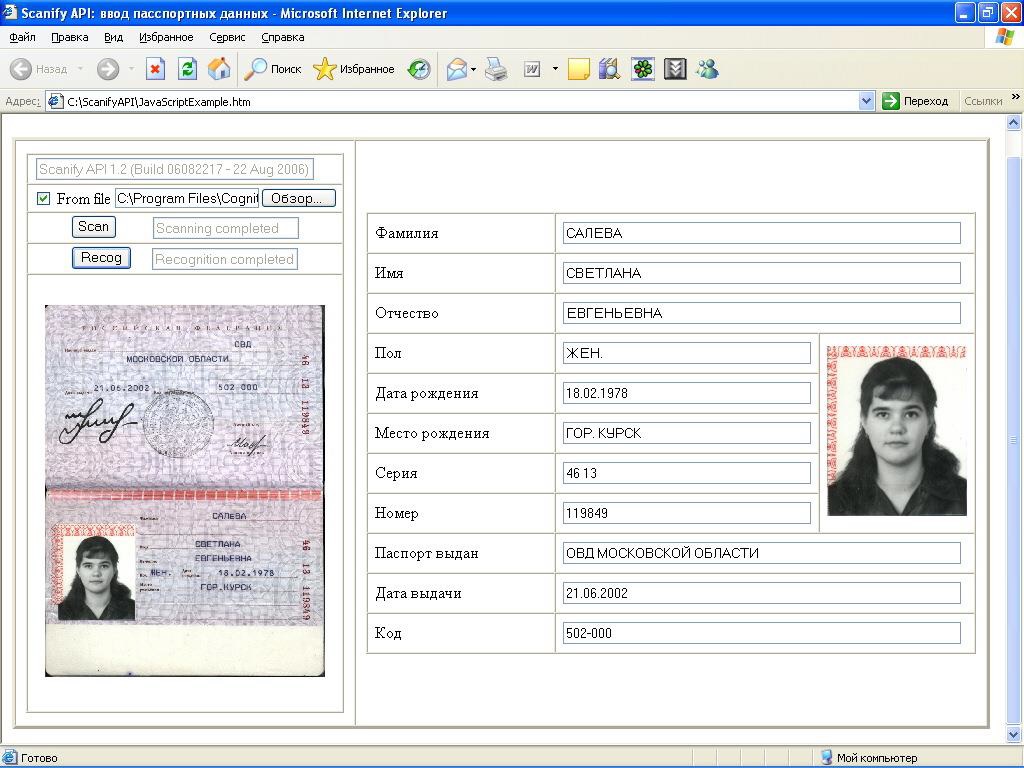Launch the ICQ flower icon
The height and width of the screenshot is (768, 1024).
(643, 69)
